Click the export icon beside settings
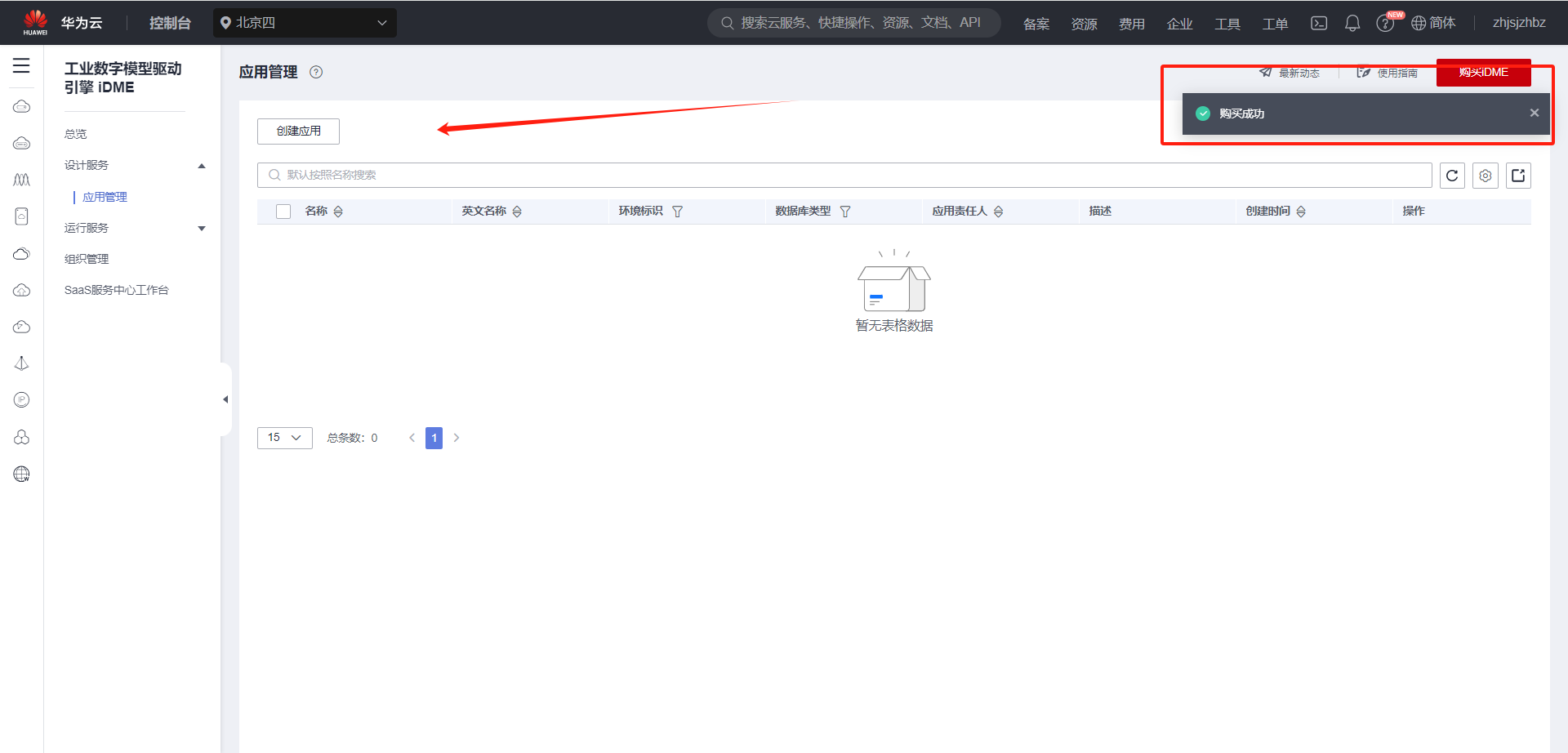Viewport: 1568px width, 753px height. click(x=1518, y=176)
